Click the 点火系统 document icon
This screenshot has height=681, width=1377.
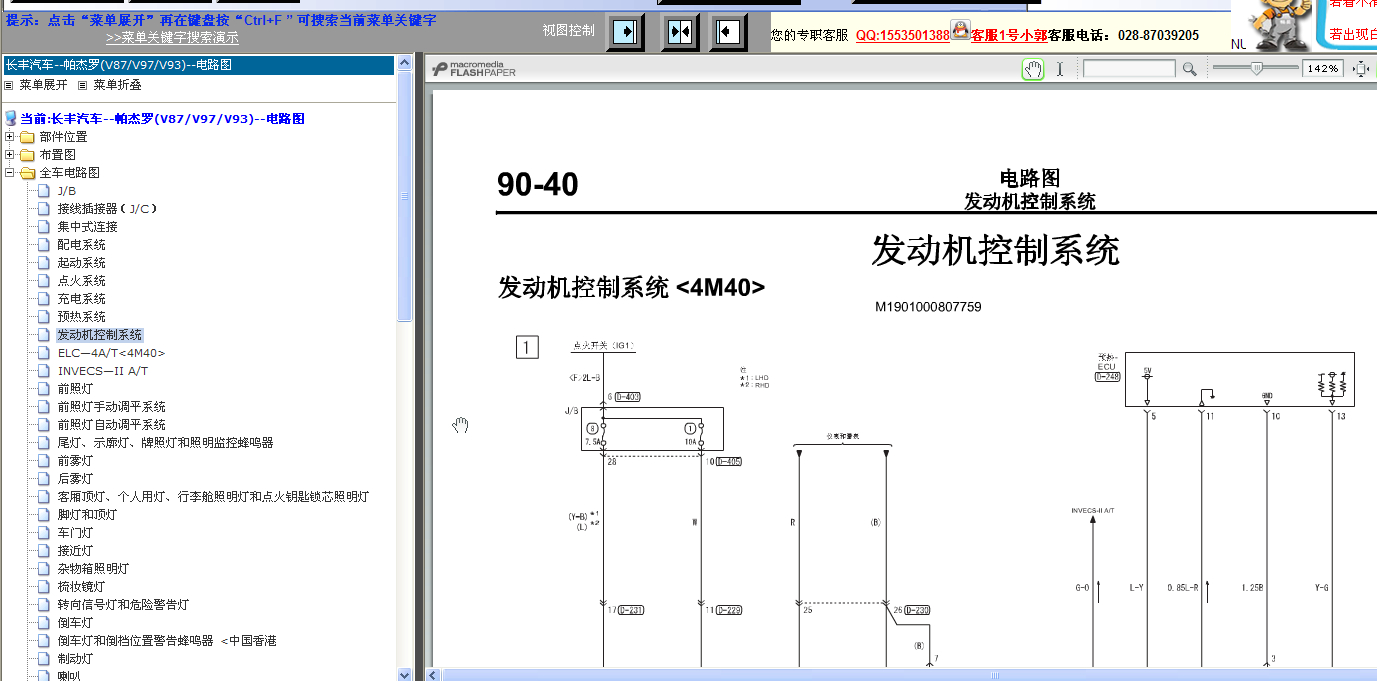coord(43,280)
